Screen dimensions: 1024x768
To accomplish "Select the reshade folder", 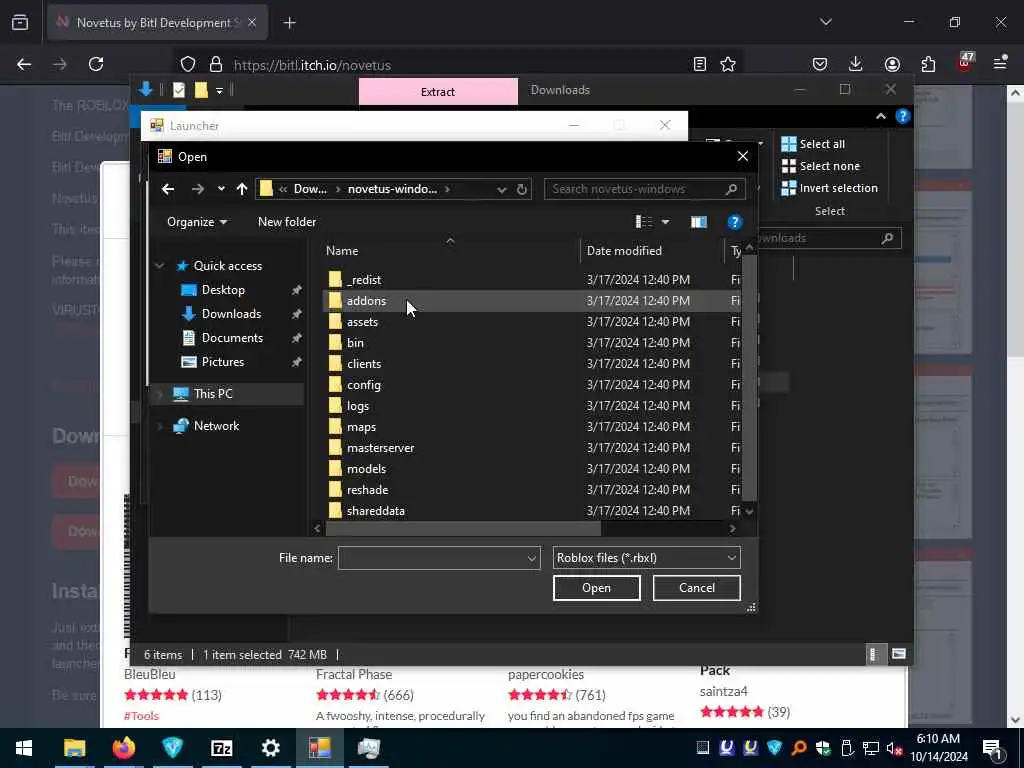I will [367, 490].
